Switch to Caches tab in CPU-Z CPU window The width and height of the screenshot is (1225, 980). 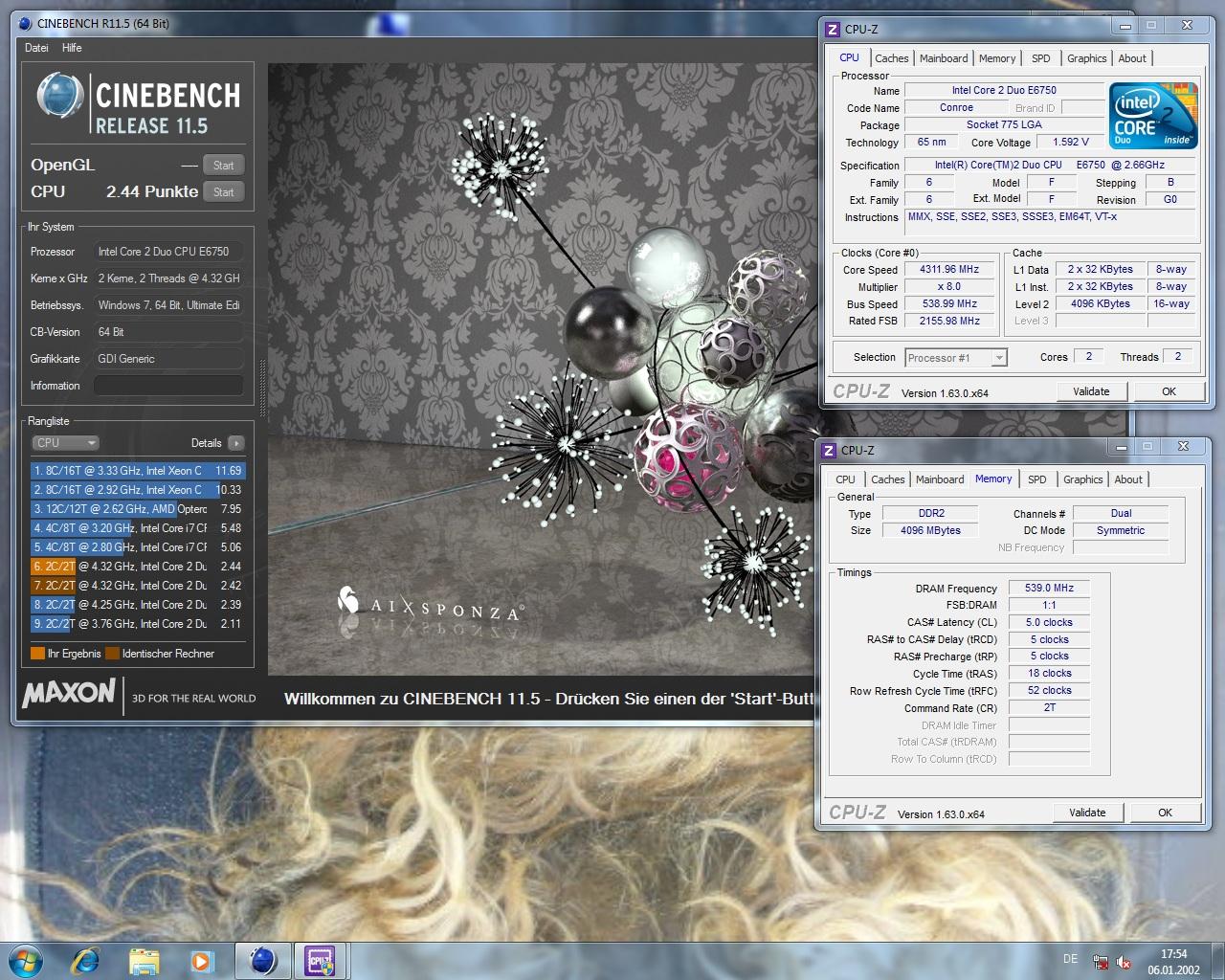click(891, 58)
